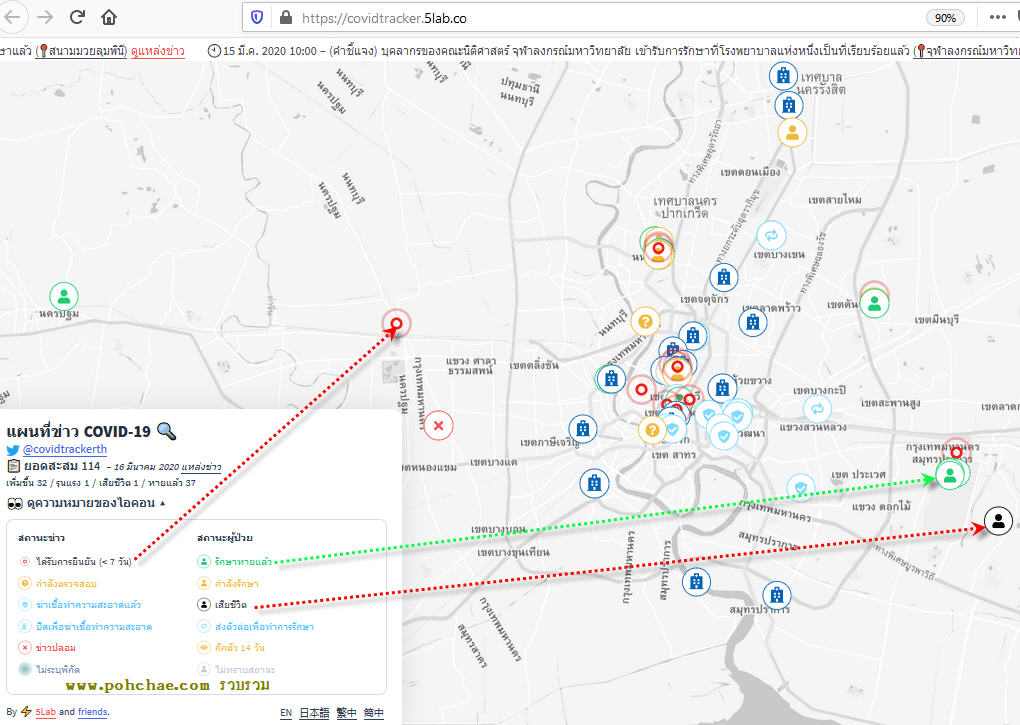The width and height of the screenshot is (1020, 725).
Task: Reset the 90% zoom level badge
Action: 945,18
